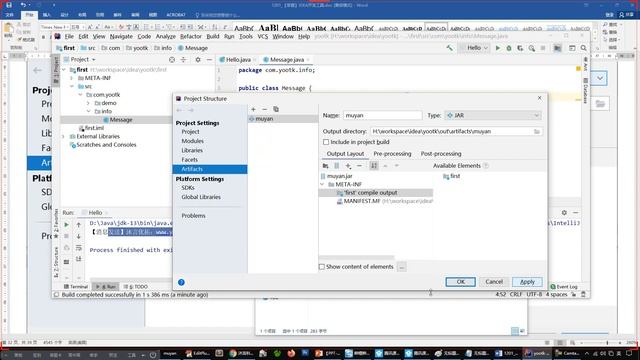Create an archive in the output layout toolbar
The height and width of the screenshot is (360, 640).
pos(337,166)
